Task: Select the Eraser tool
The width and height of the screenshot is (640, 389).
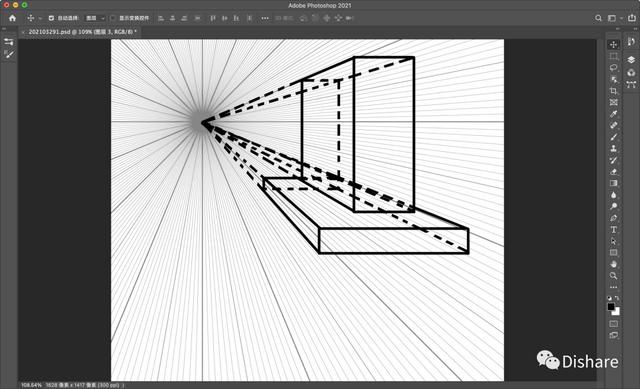Action: pos(613,172)
